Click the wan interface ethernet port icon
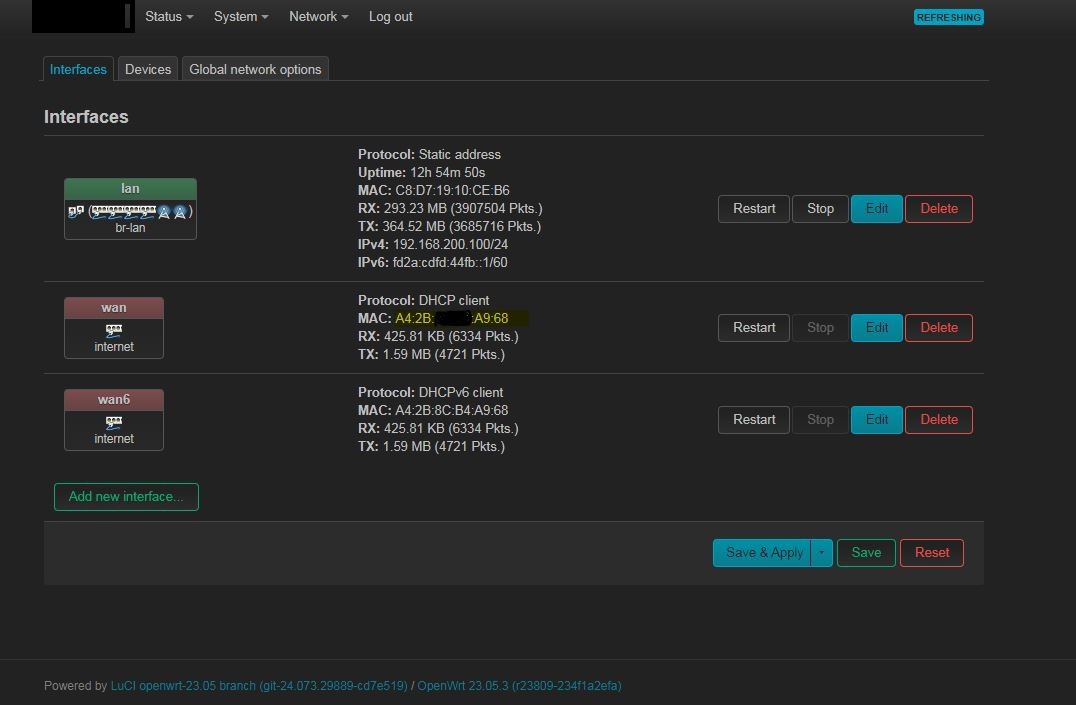The height and width of the screenshot is (705, 1076). [114, 330]
